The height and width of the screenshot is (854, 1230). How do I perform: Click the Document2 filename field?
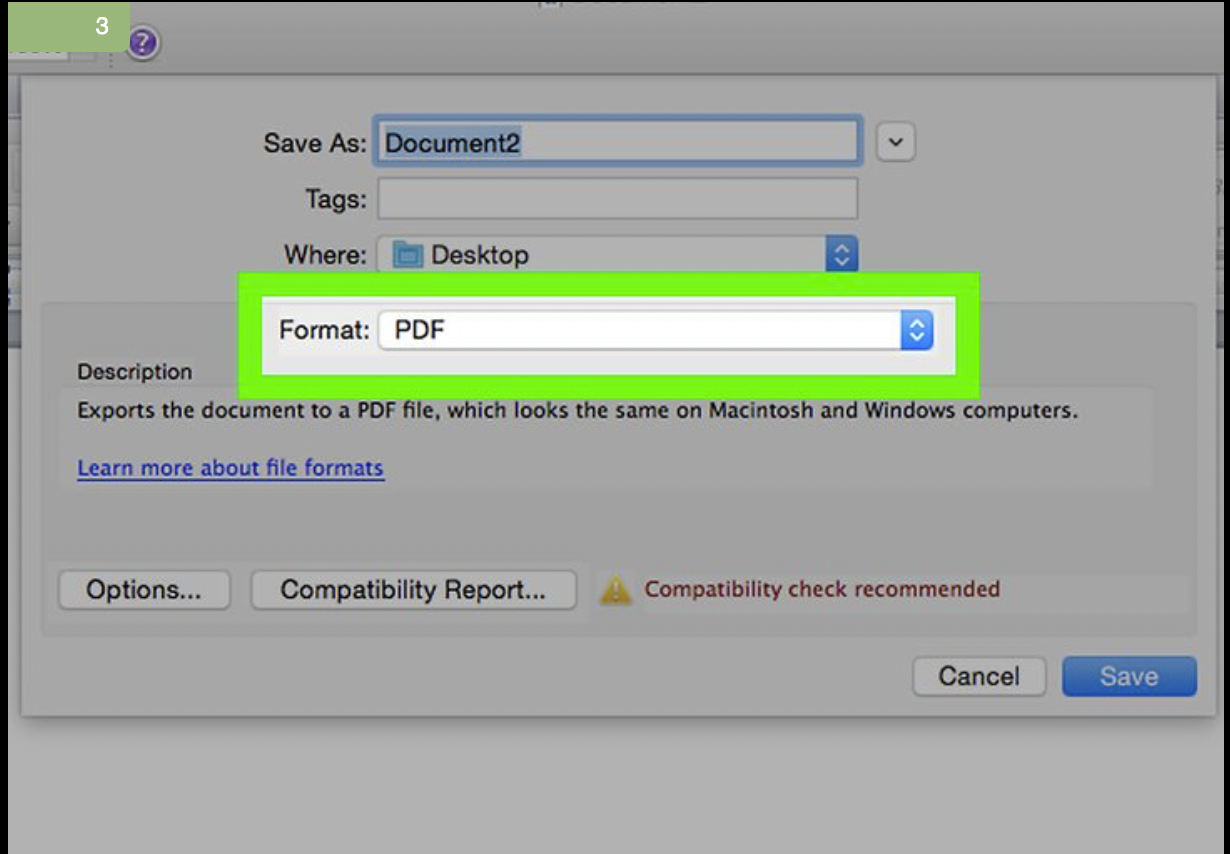tap(618, 141)
